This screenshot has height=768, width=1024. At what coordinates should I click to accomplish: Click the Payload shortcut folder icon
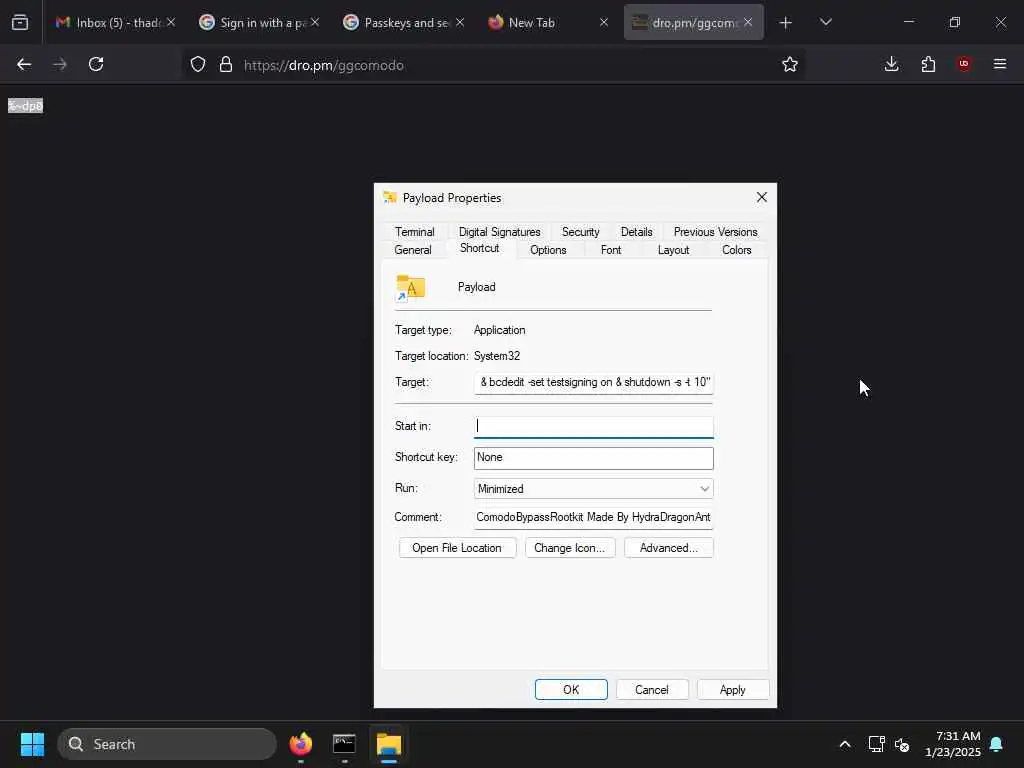point(410,288)
